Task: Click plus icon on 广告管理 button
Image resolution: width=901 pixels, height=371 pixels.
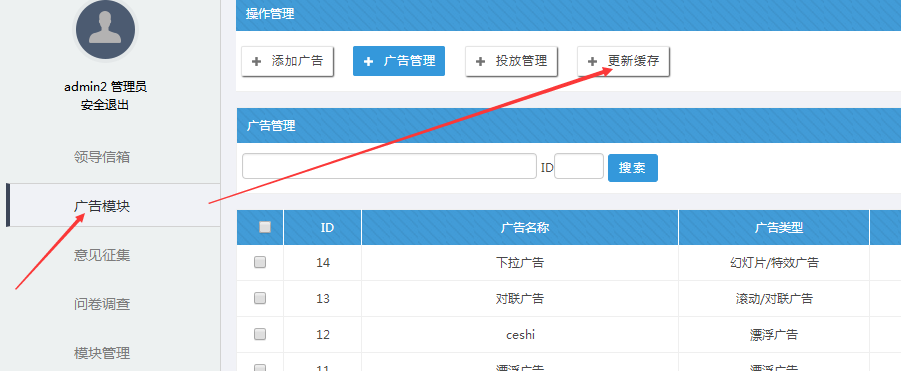Action: pos(368,61)
